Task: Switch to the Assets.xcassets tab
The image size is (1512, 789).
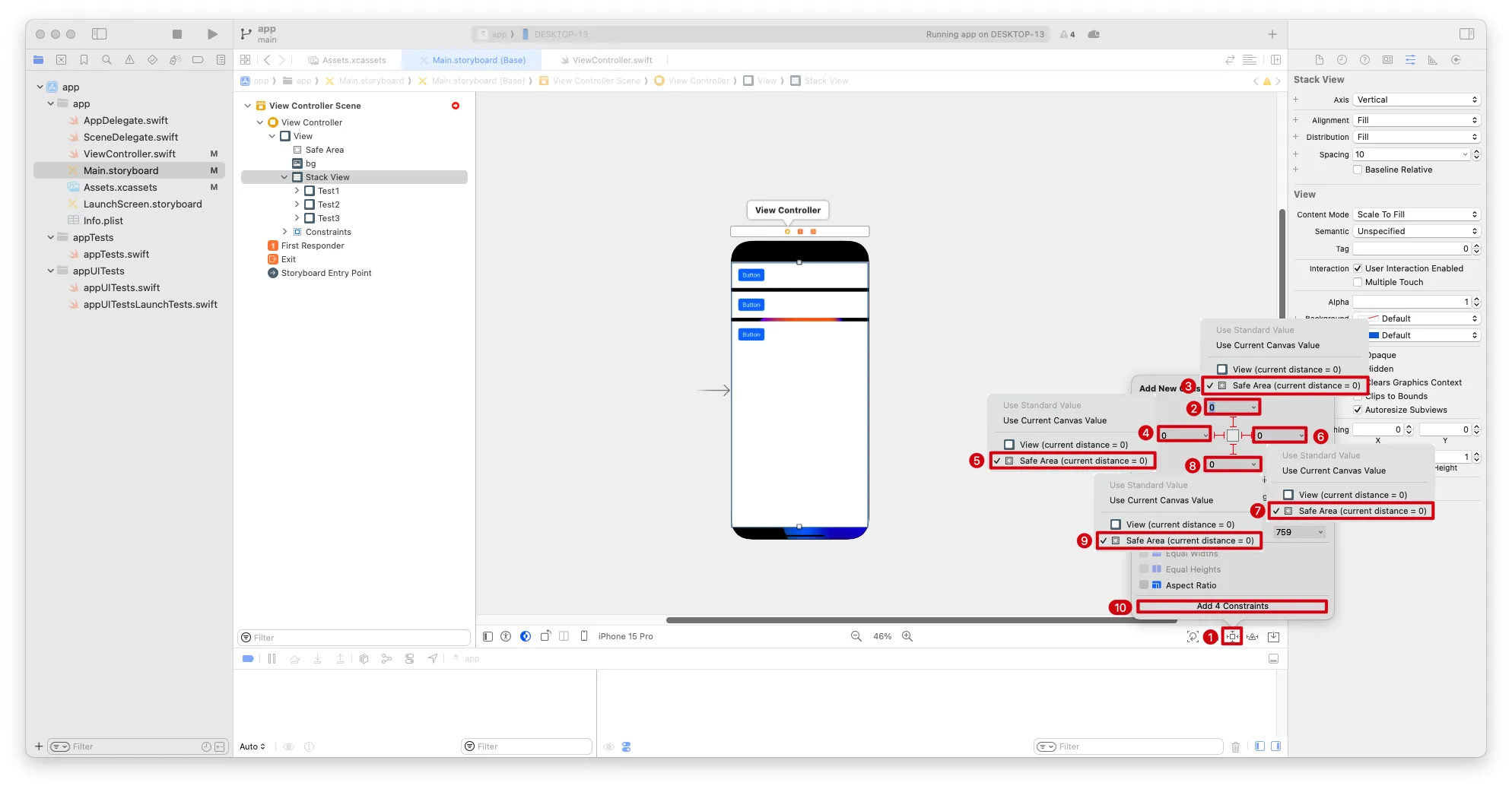Action: click(354, 60)
